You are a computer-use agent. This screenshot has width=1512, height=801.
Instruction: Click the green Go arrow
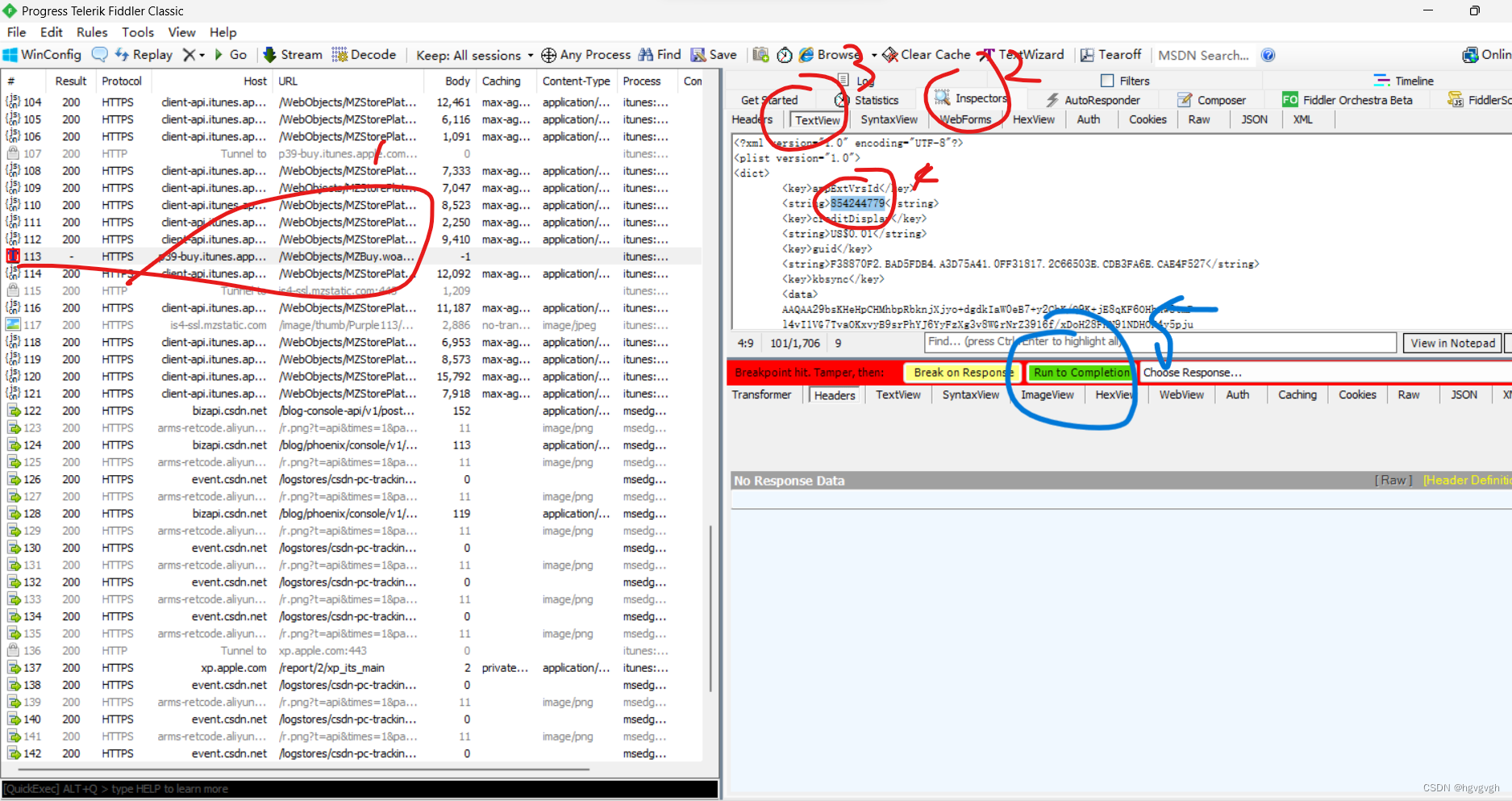coord(219,55)
